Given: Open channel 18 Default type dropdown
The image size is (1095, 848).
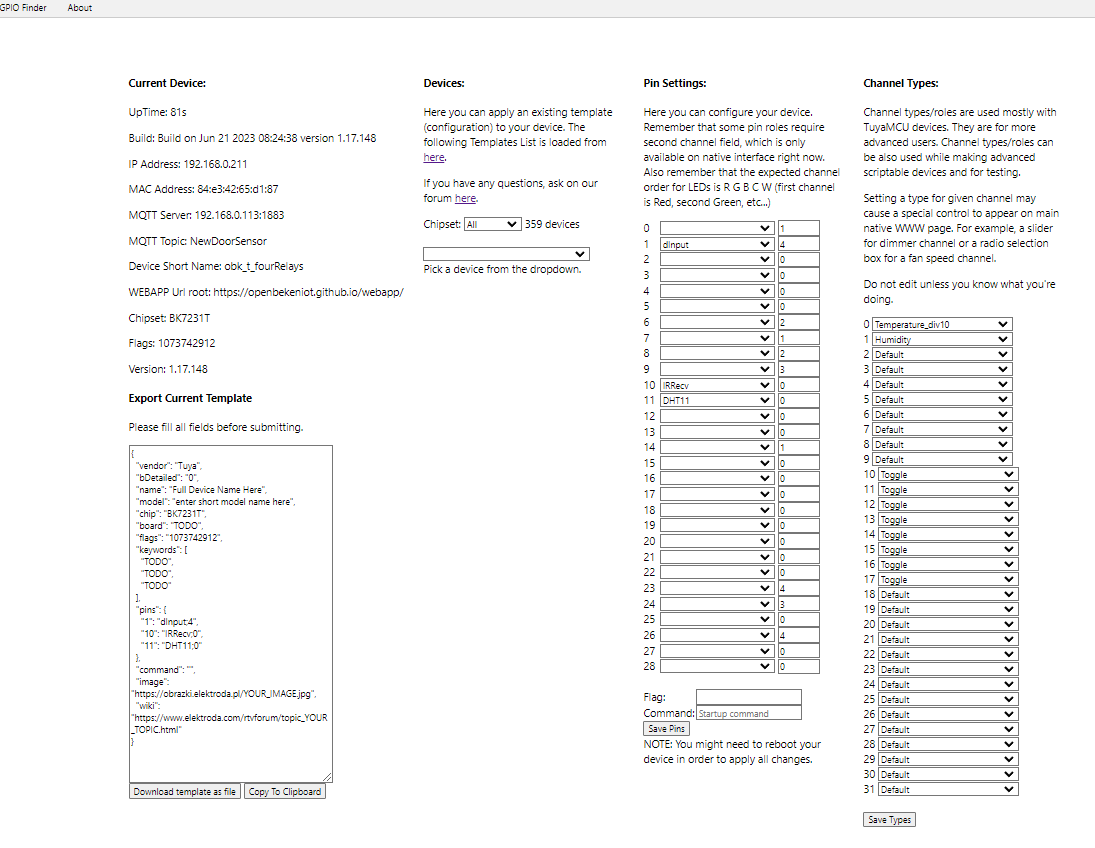Looking at the screenshot, I should [x=948, y=594].
